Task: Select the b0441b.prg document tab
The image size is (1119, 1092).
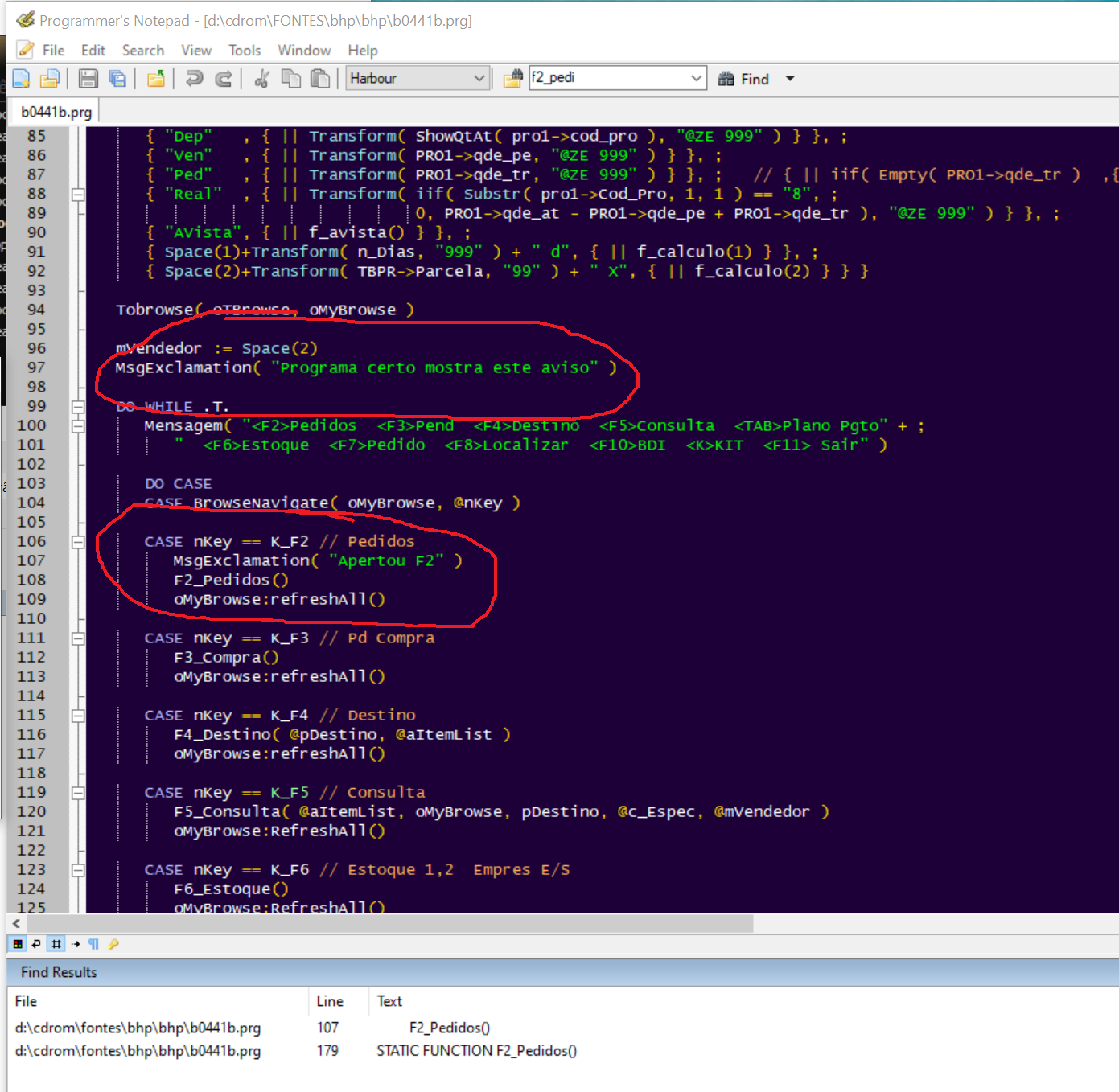Action: pyautogui.click(x=56, y=112)
